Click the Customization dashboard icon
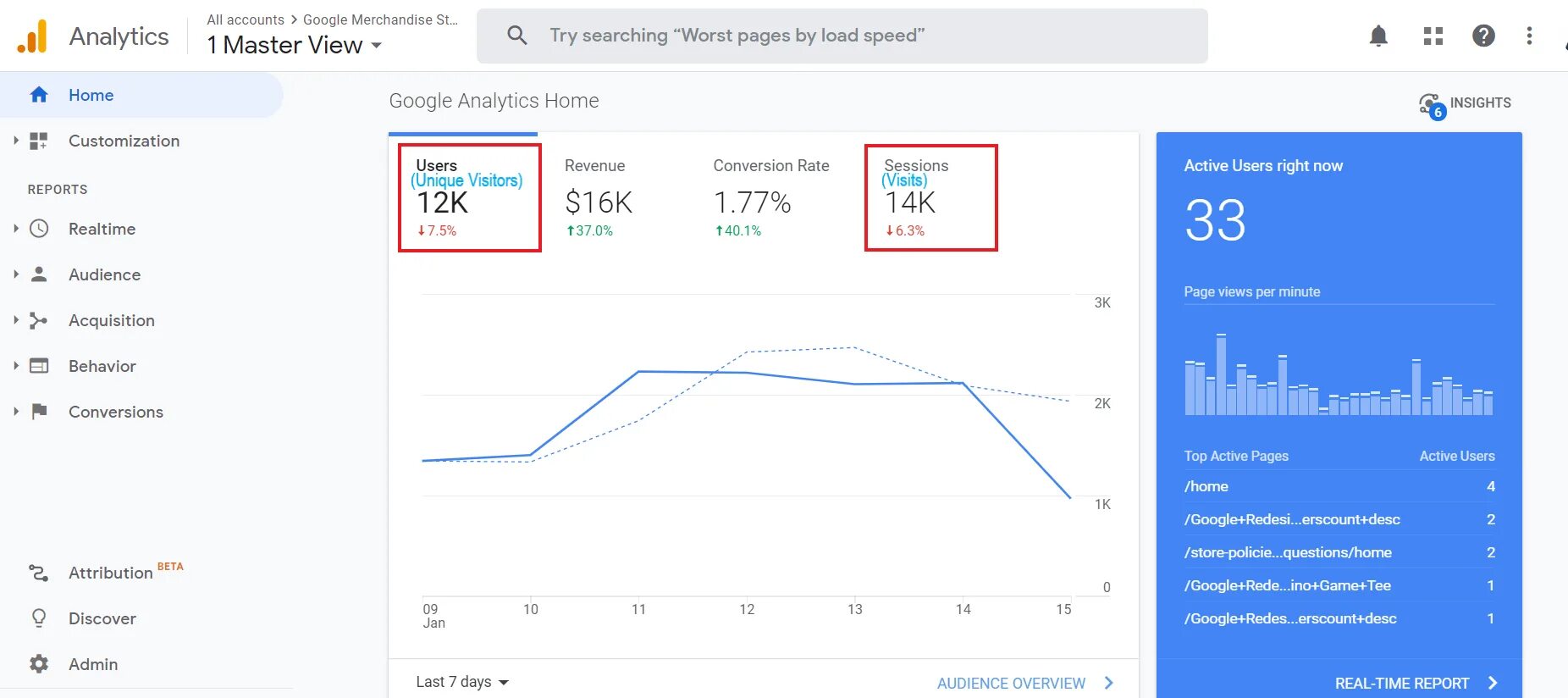Viewport: 1568px width, 698px height. tap(39, 141)
